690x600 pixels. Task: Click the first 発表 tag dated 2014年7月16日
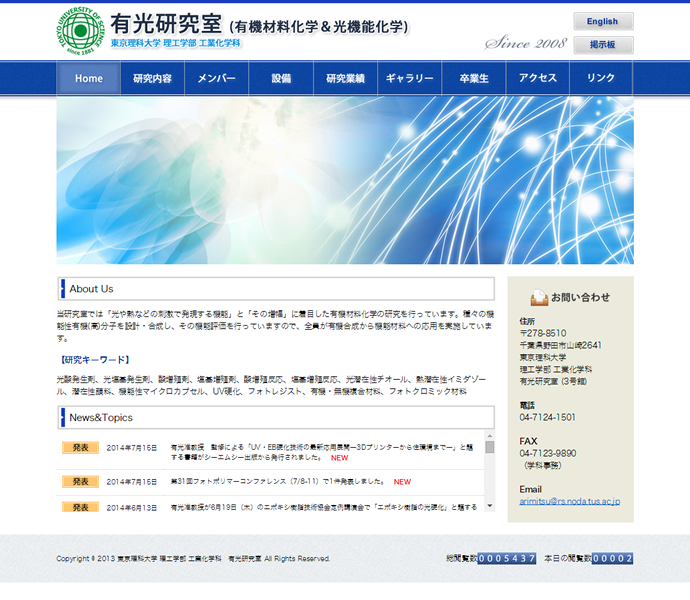[x=81, y=448]
